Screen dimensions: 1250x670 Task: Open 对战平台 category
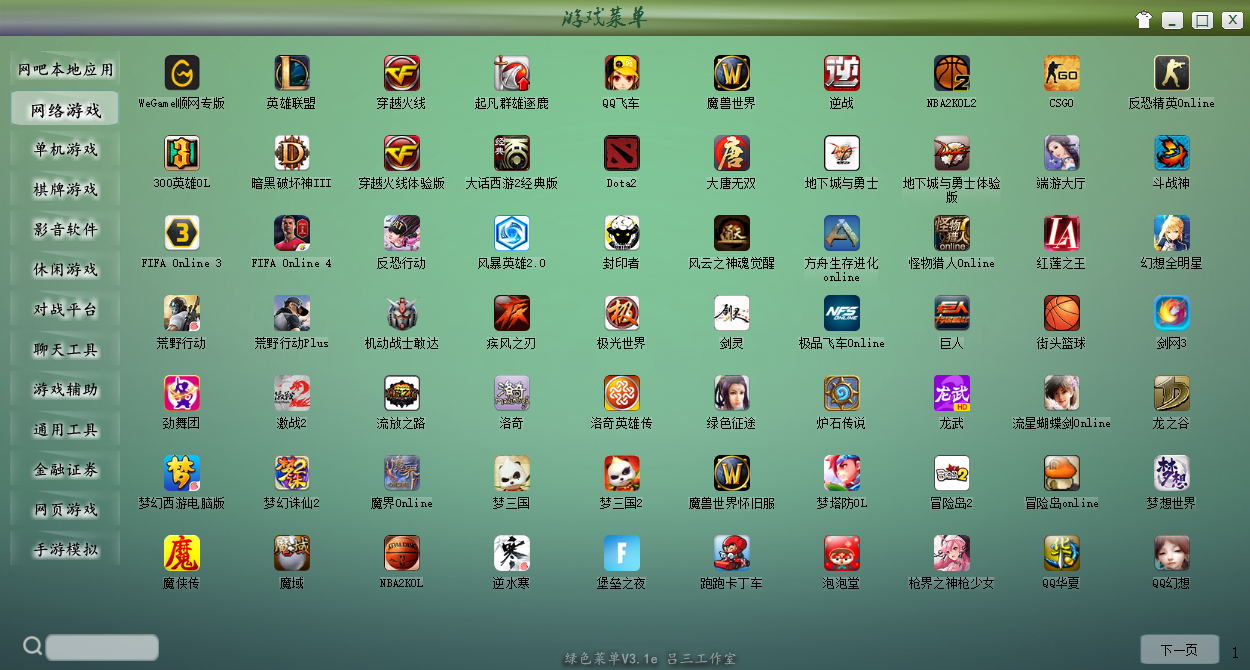[x=66, y=309]
